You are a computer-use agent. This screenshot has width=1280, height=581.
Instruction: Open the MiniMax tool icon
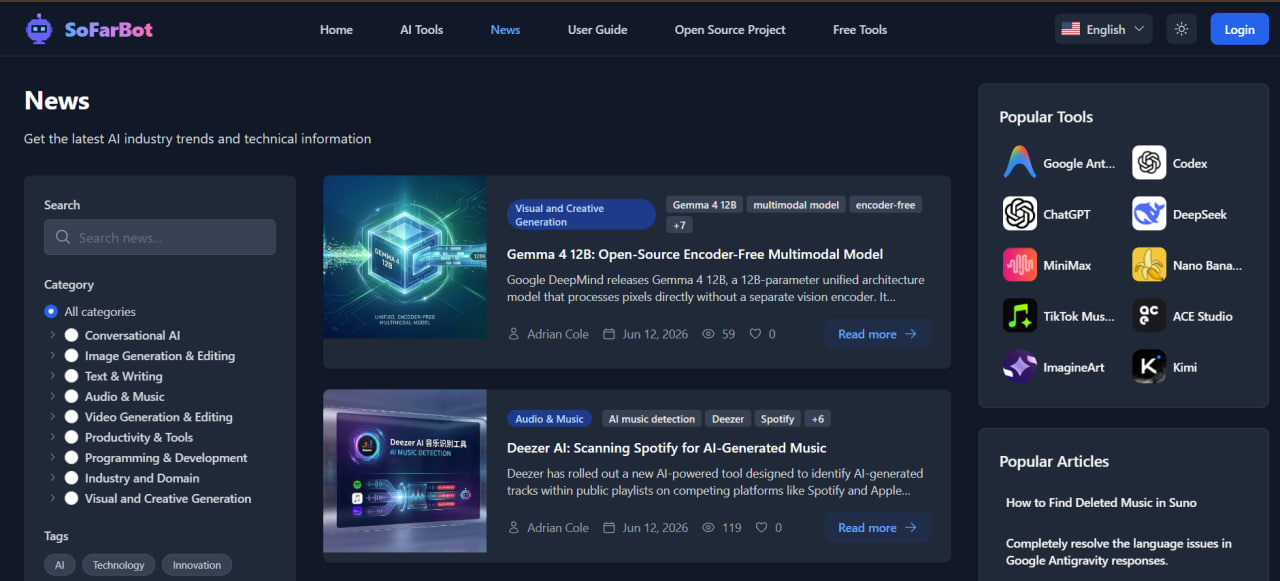[x=1020, y=265]
